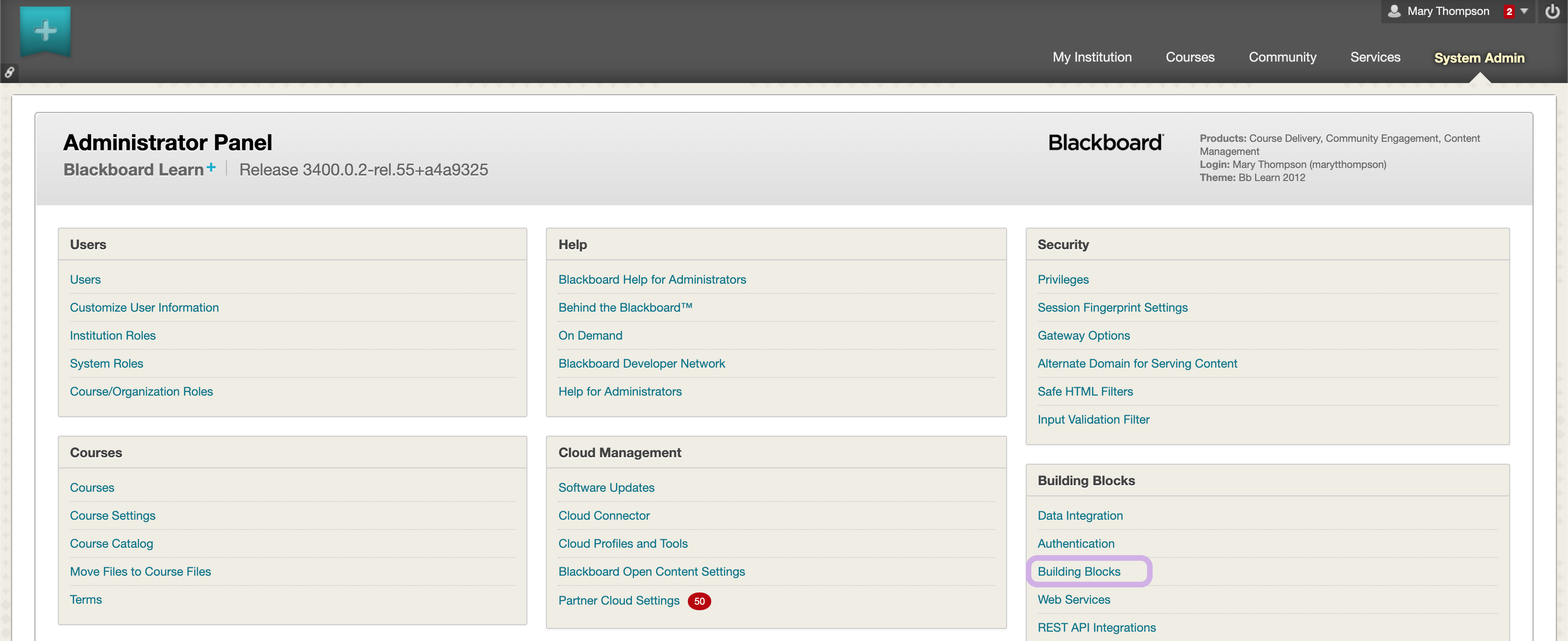1568x641 pixels.
Task: Click the 50 badge by Partner Cloud Settings
Action: [699, 601]
